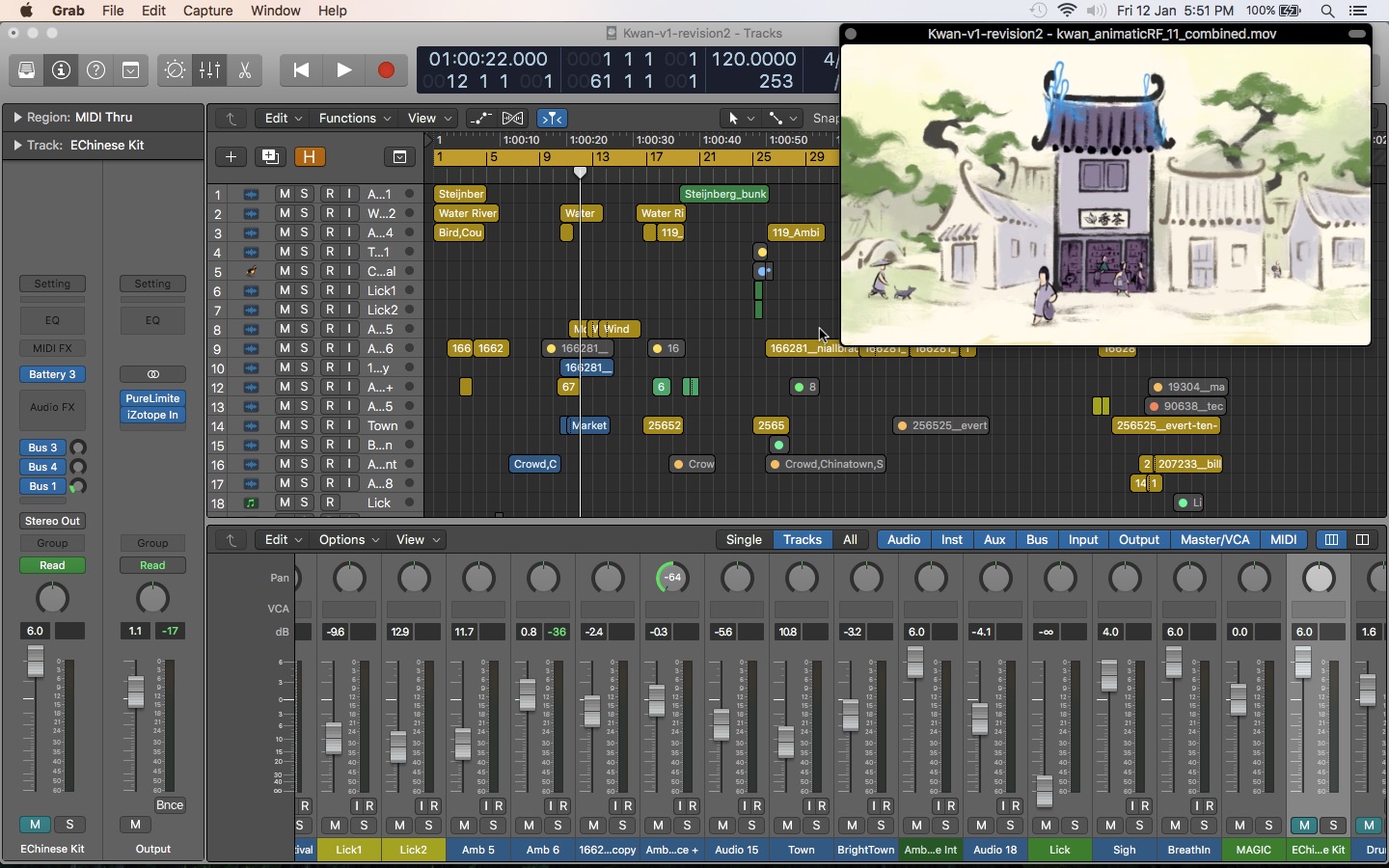Image resolution: width=1389 pixels, height=868 pixels.
Task: Click the Battery 3 instrument slot
Action: [52, 375]
